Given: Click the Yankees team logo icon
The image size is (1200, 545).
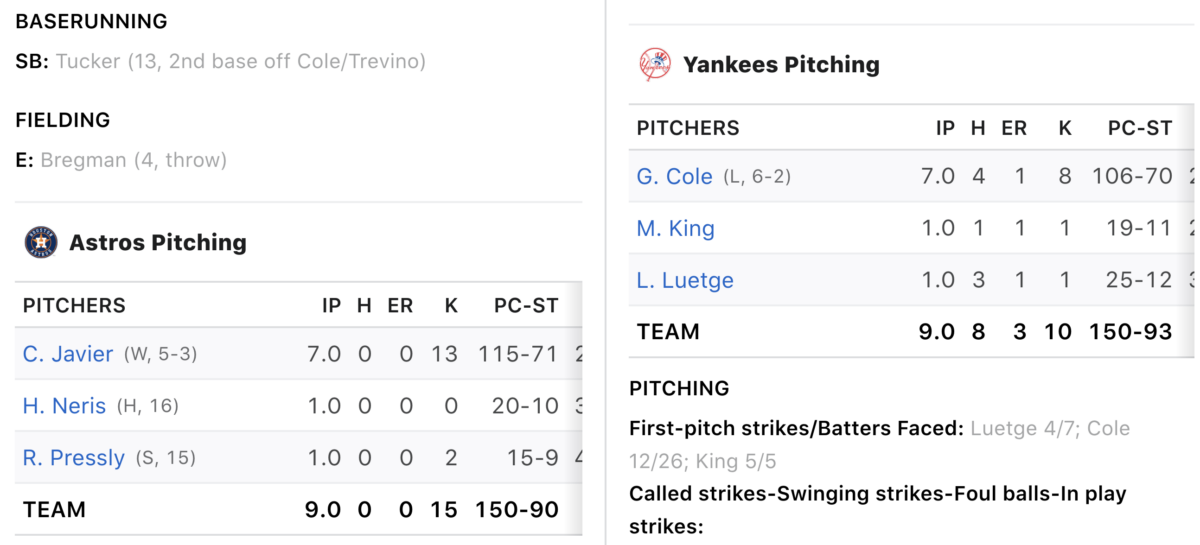Looking at the screenshot, I should (655, 65).
